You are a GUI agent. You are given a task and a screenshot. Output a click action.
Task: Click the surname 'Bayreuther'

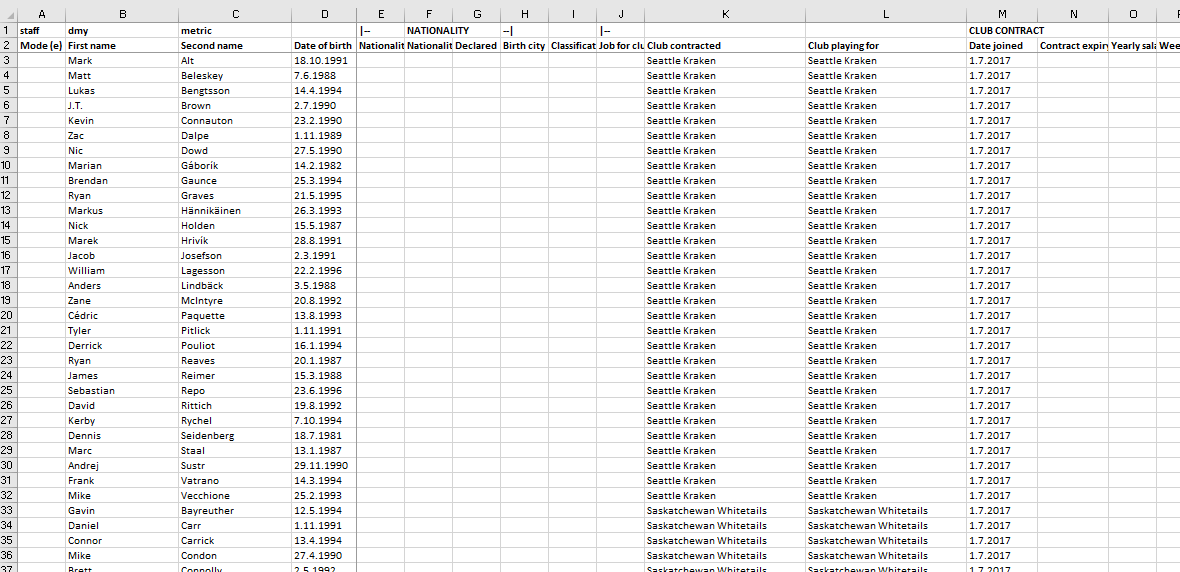click(x=207, y=510)
